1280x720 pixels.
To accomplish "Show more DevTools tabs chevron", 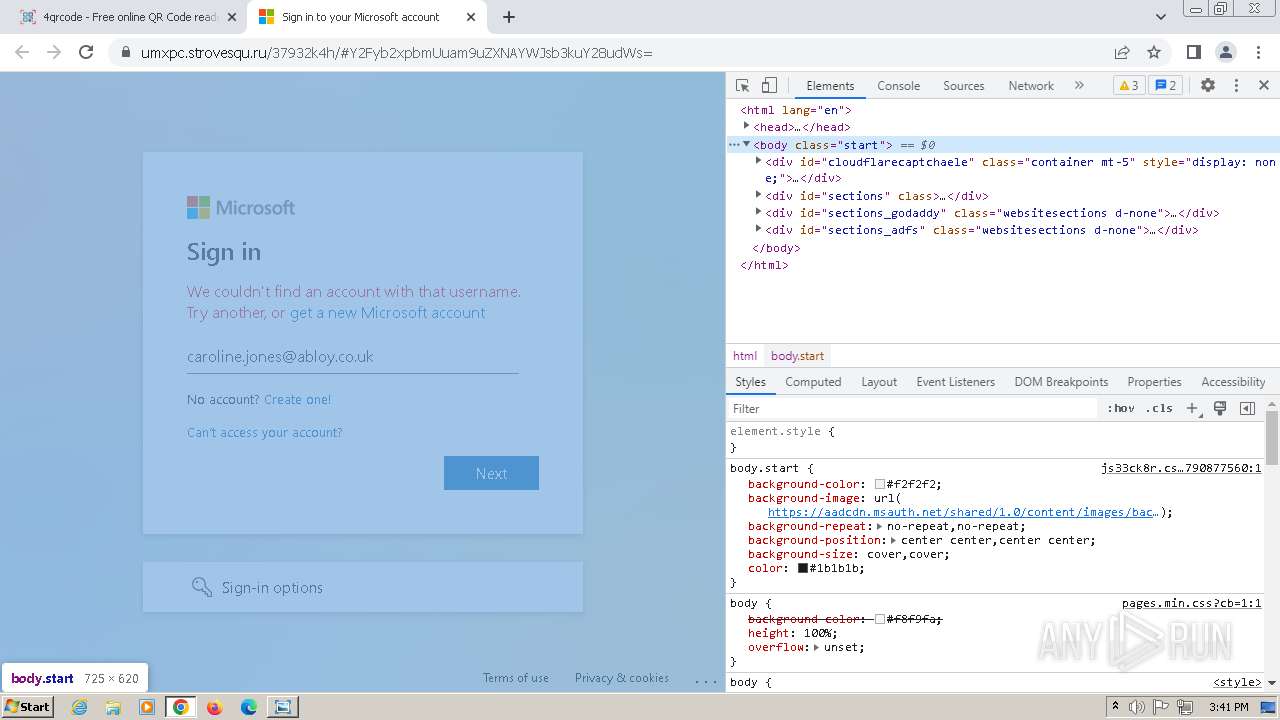I will coord(1079,86).
